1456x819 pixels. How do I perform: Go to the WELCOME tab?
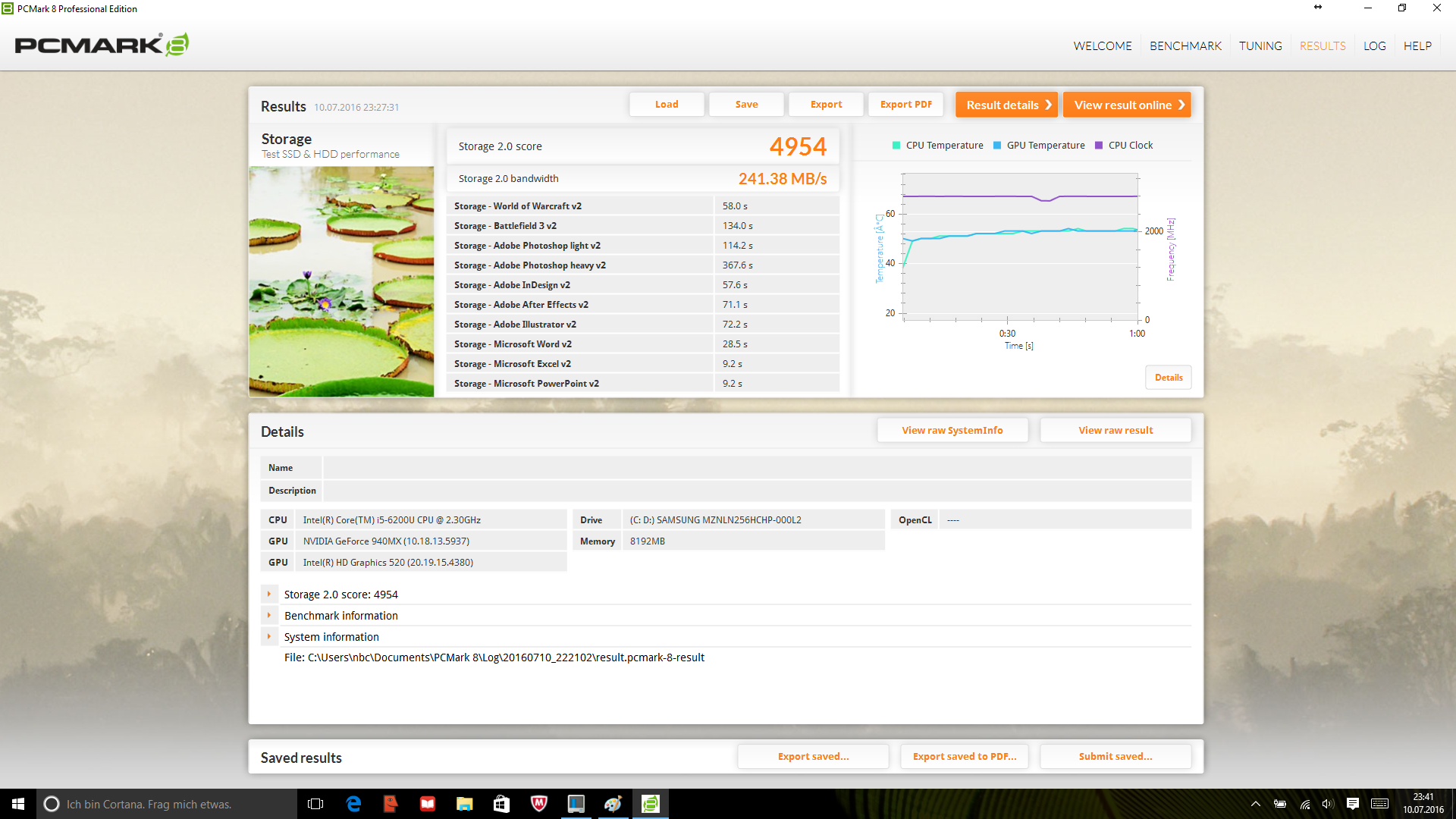(x=1103, y=46)
